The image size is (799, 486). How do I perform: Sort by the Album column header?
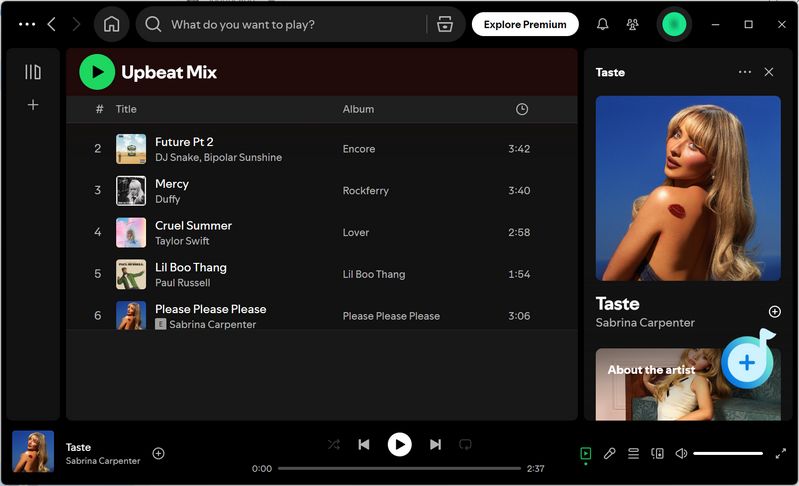358,109
